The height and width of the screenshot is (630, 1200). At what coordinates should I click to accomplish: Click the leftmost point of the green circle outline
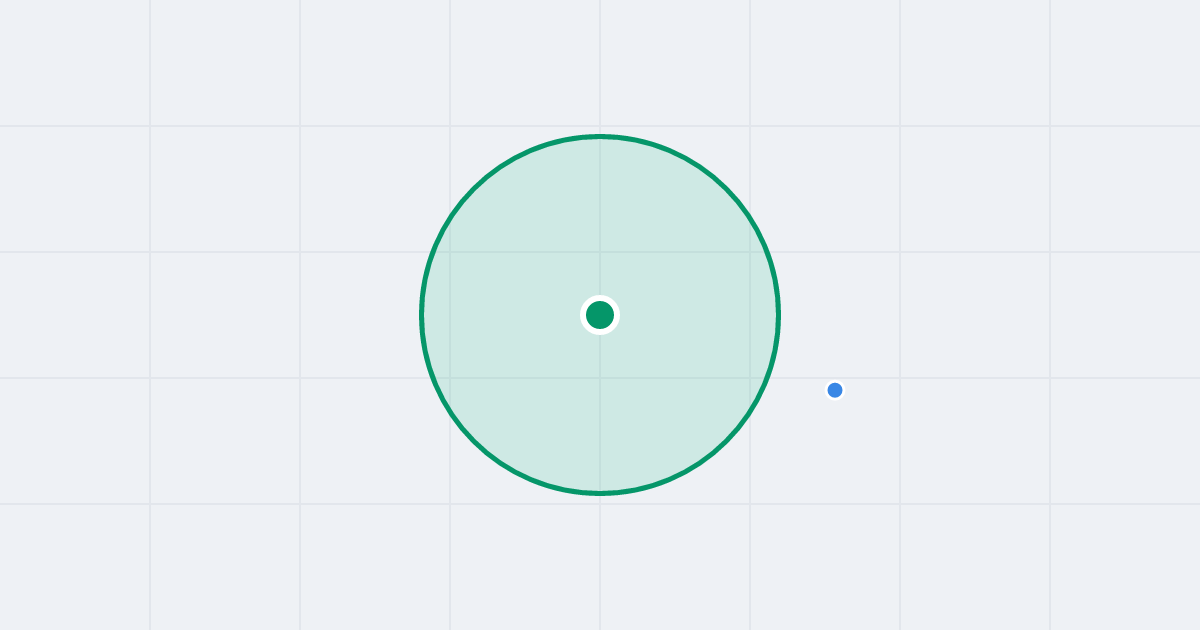(421, 315)
